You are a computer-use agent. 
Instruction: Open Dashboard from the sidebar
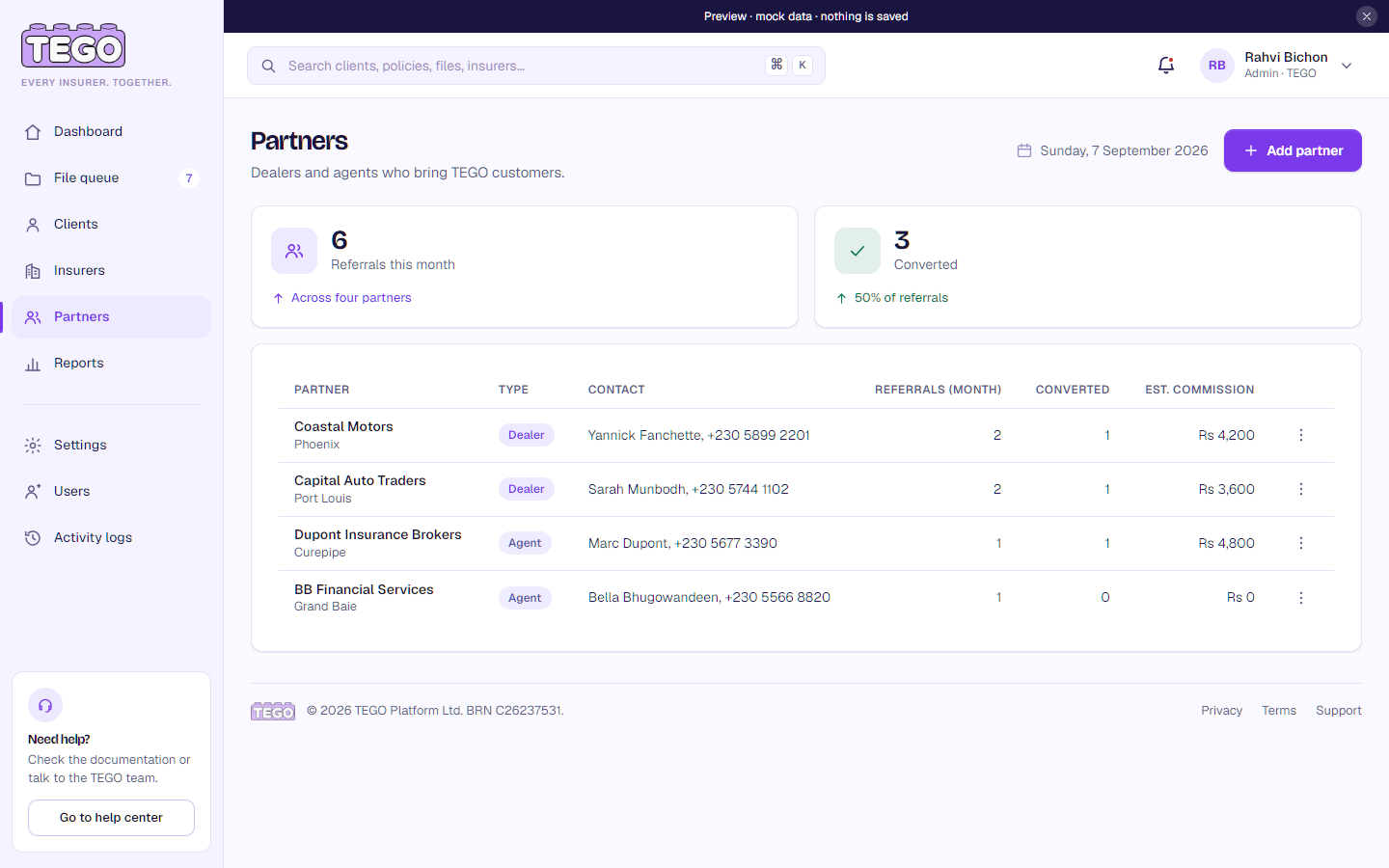tap(111, 132)
